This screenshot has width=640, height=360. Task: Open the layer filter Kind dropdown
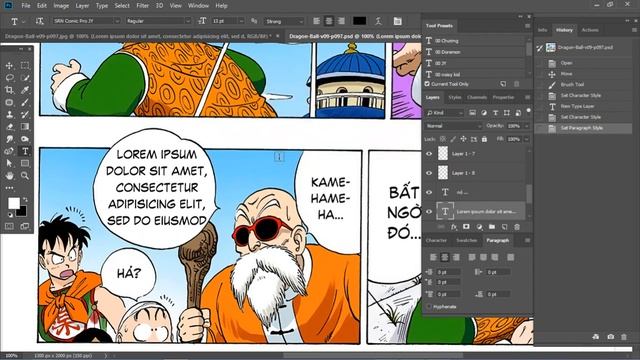tap(444, 113)
